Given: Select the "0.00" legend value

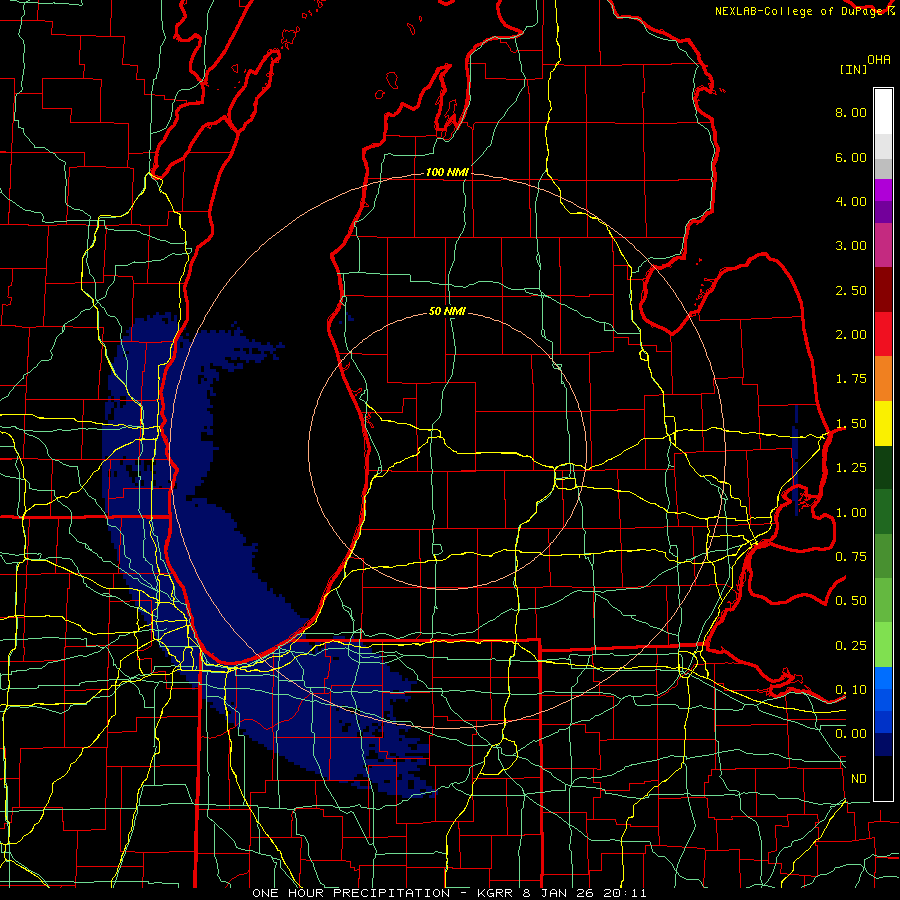Looking at the screenshot, I should click(851, 734).
